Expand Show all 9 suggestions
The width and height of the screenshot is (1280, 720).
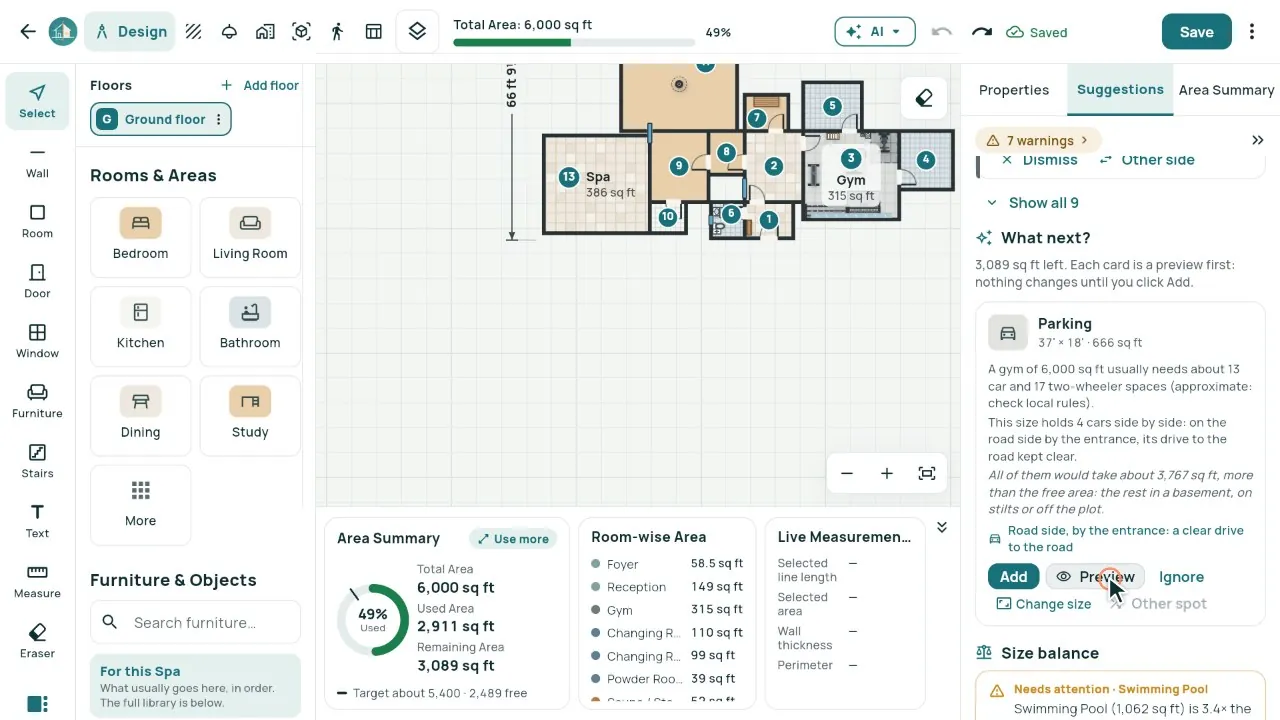(1032, 203)
